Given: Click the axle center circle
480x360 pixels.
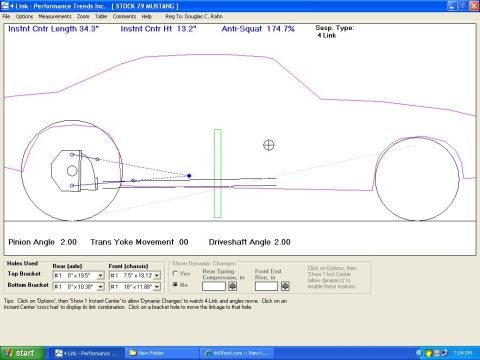Looking at the screenshot, I should [x=72, y=171].
